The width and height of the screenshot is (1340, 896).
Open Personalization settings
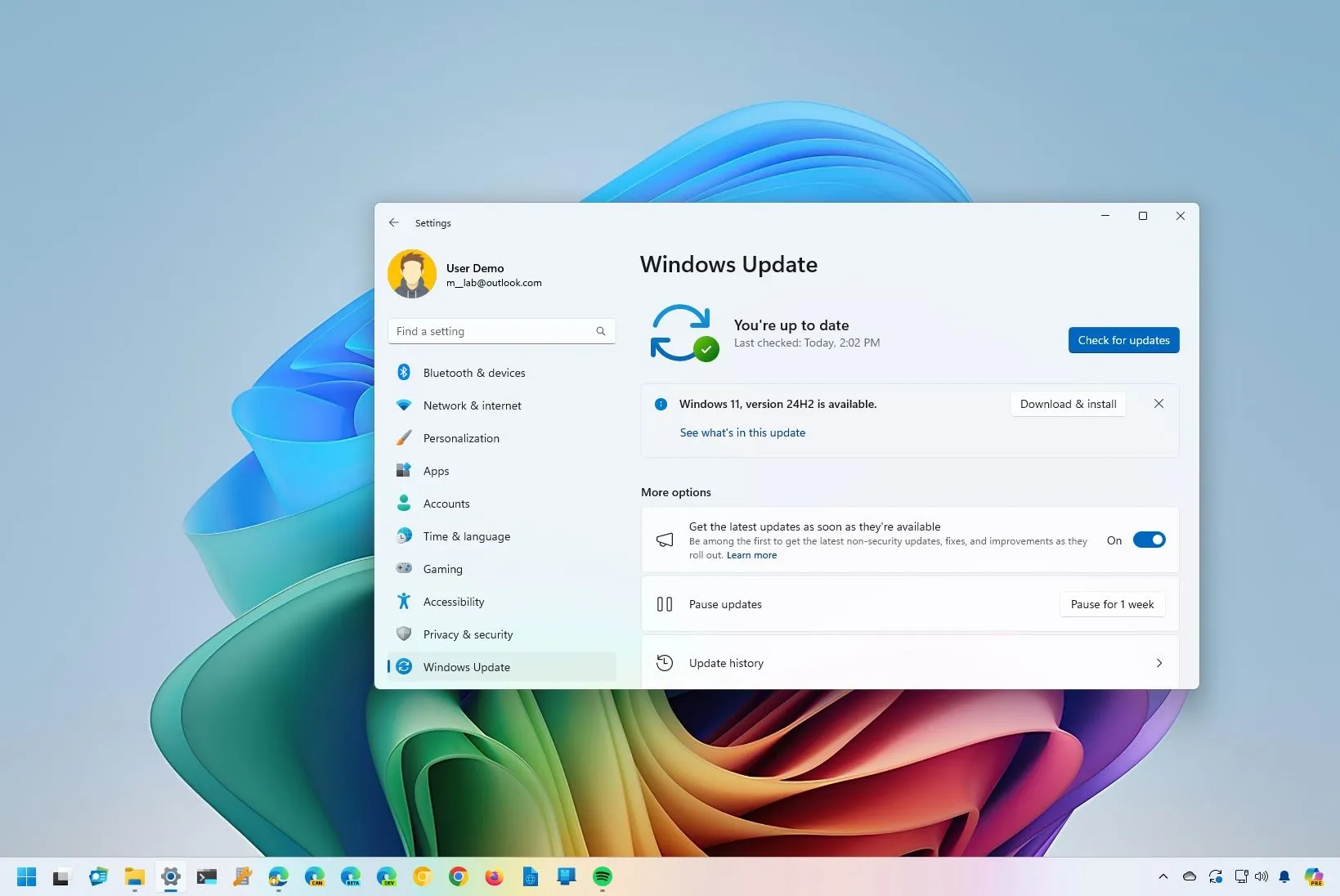461,437
